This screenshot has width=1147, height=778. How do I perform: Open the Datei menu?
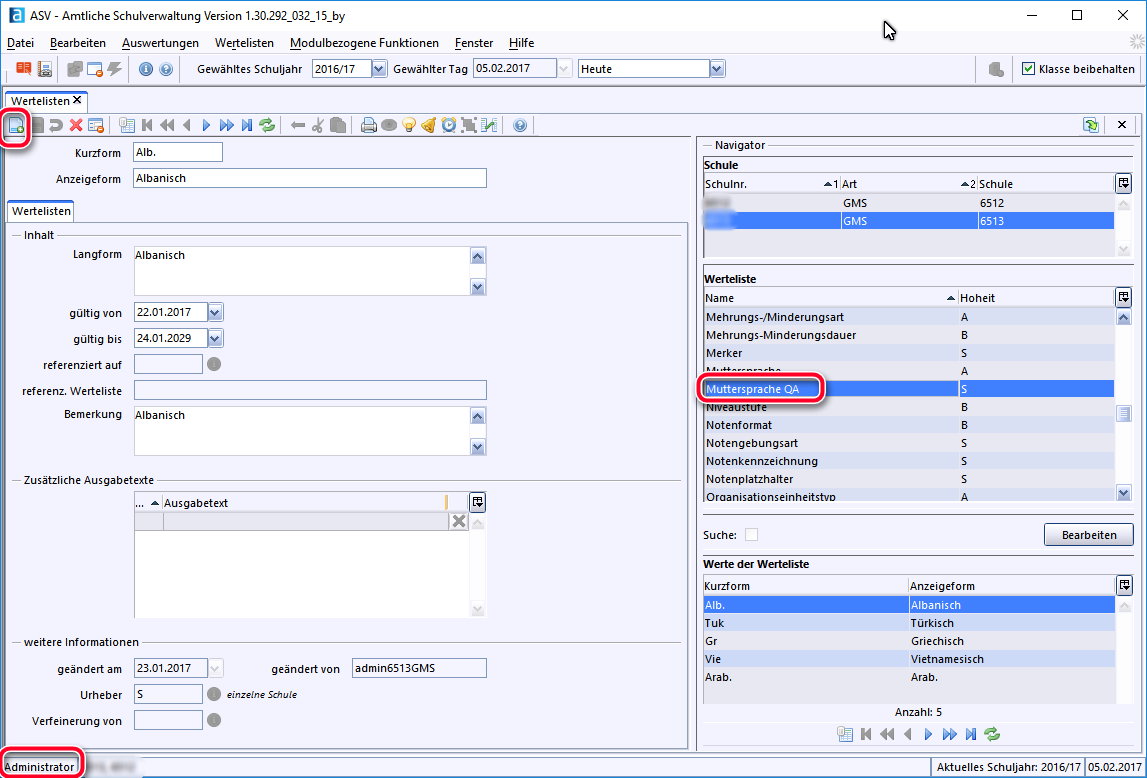20,43
